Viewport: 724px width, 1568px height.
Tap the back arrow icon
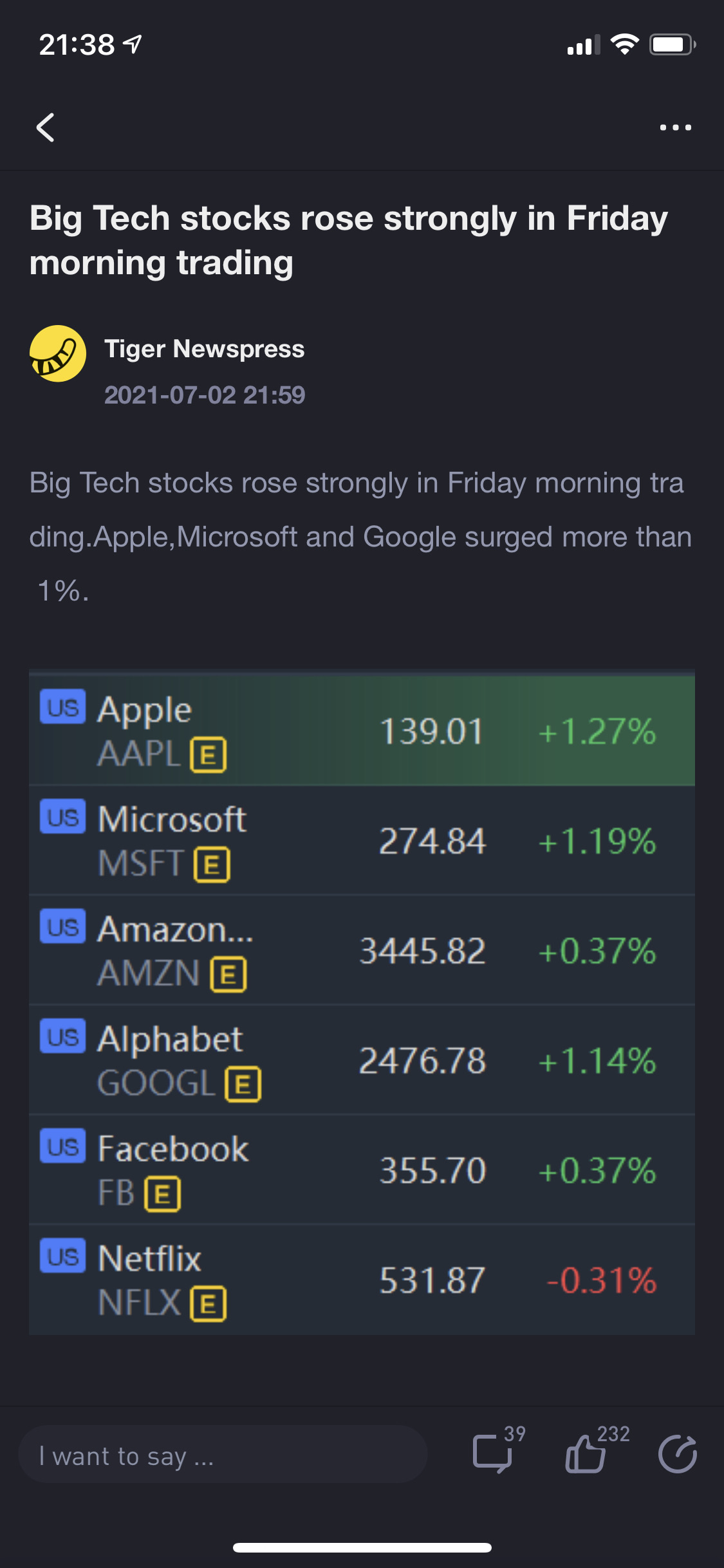tap(45, 127)
